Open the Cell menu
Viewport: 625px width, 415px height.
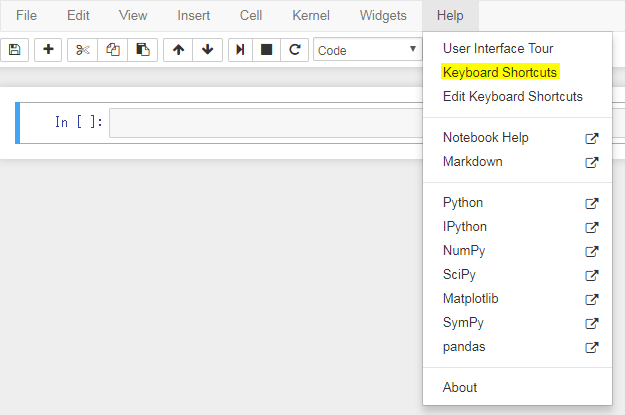(251, 15)
